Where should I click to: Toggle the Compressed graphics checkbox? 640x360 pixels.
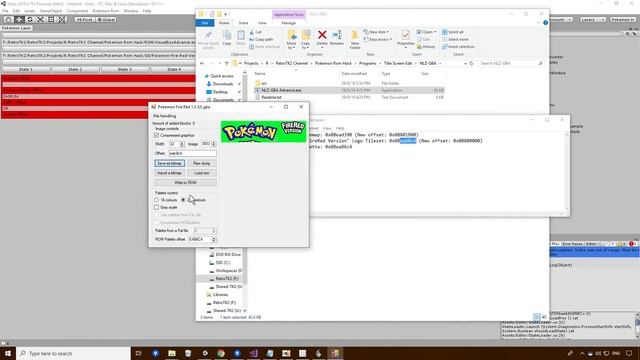[157, 136]
